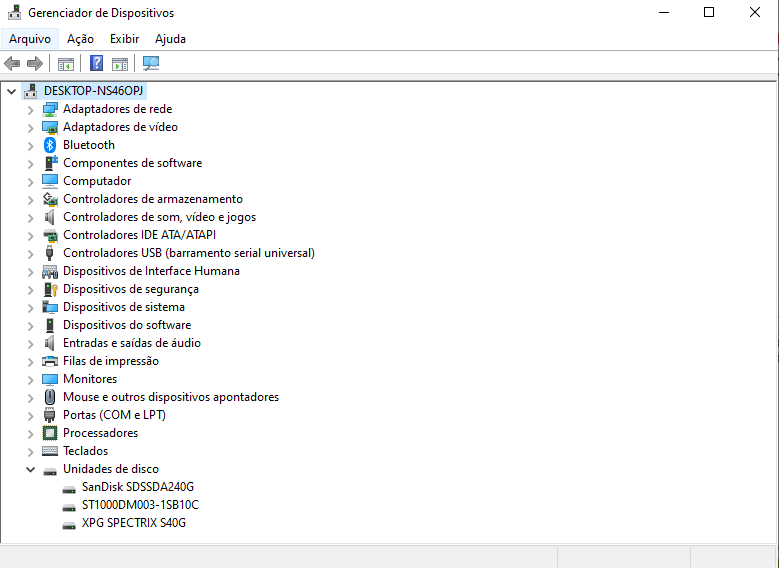779x568 pixels.
Task: Click the Filas de impressão printer icon
Action: tap(50, 361)
